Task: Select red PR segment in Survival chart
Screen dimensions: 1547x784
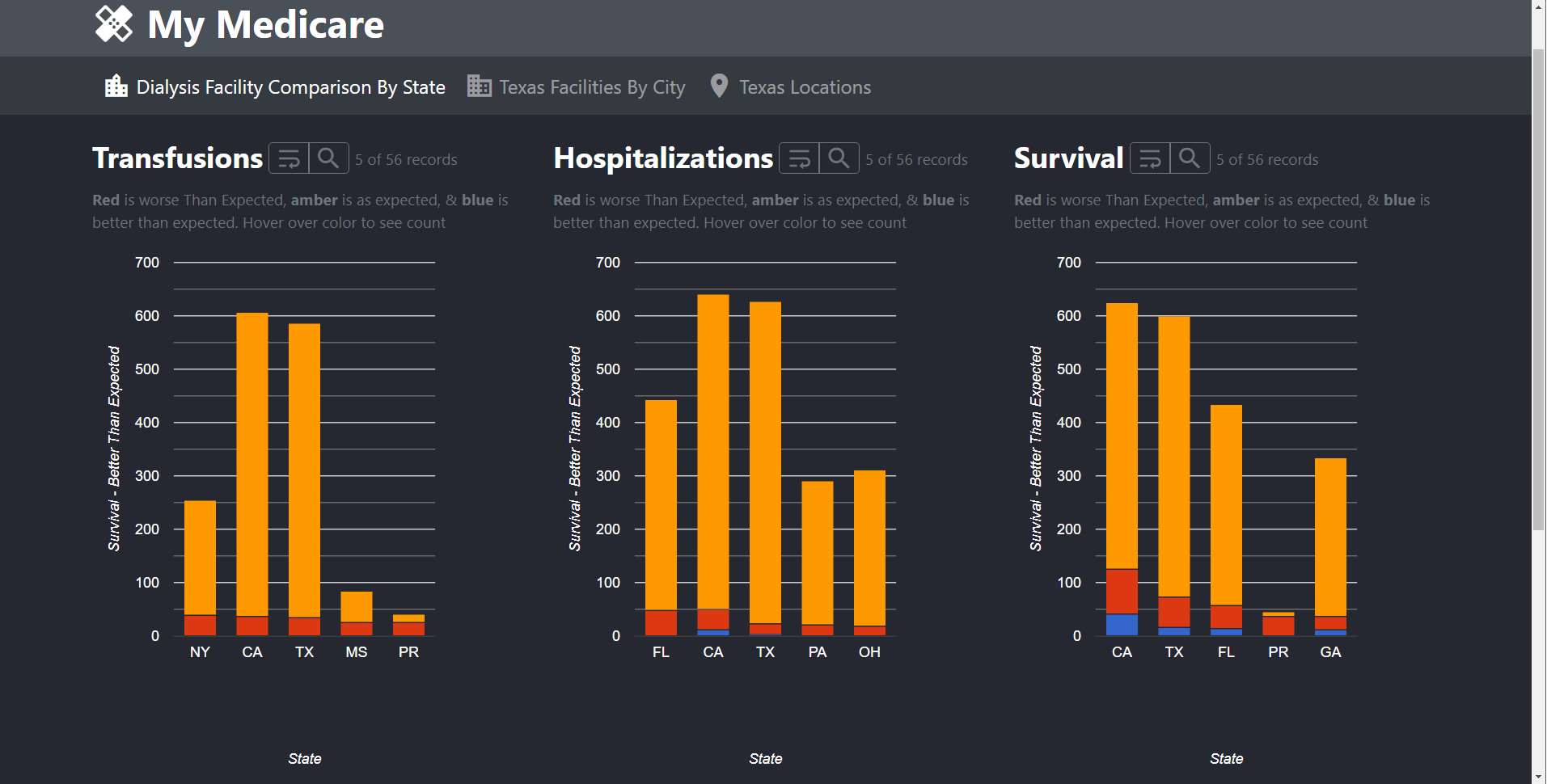Action: click(x=1279, y=626)
